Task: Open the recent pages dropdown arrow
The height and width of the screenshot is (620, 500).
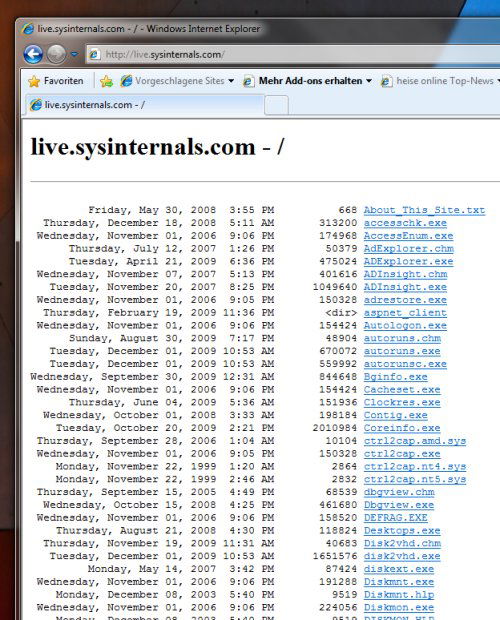Action: 74,54
